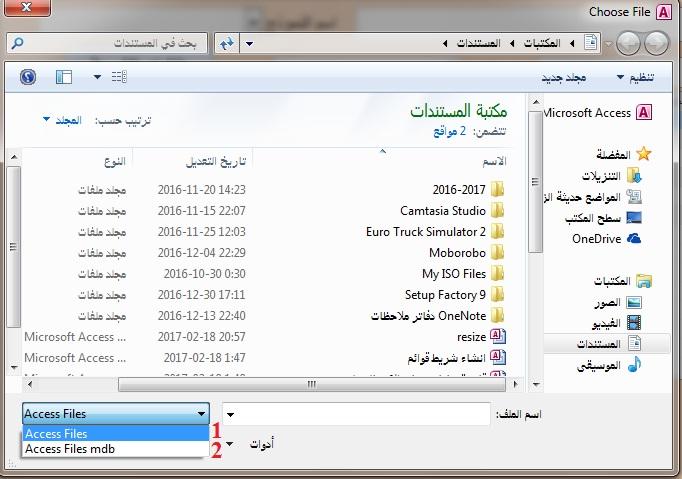682x479 pixels.
Task: Click the file name input field
Action: point(356,414)
